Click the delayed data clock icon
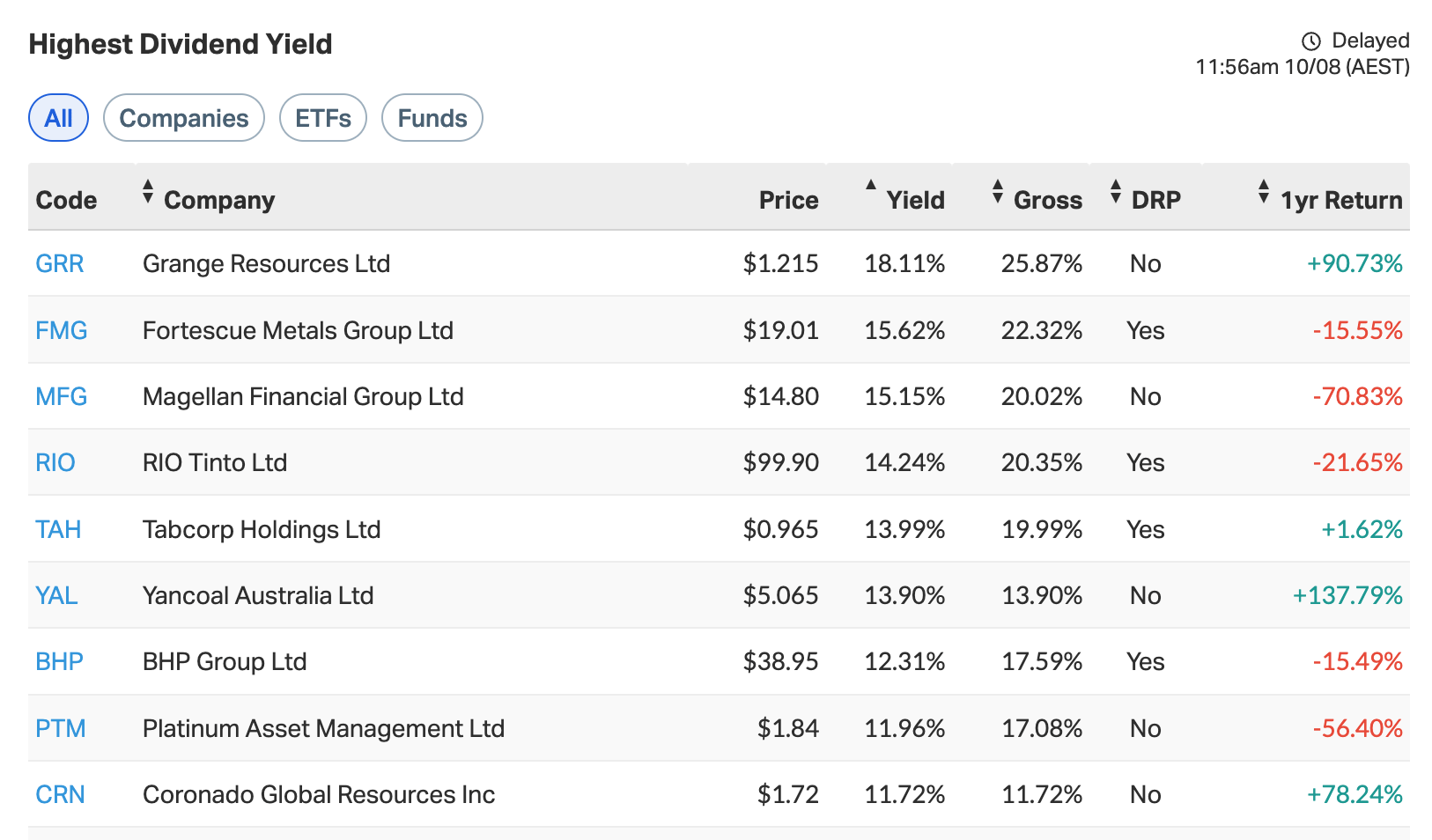Image resolution: width=1432 pixels, height=840 pixels. point(1312,40)
